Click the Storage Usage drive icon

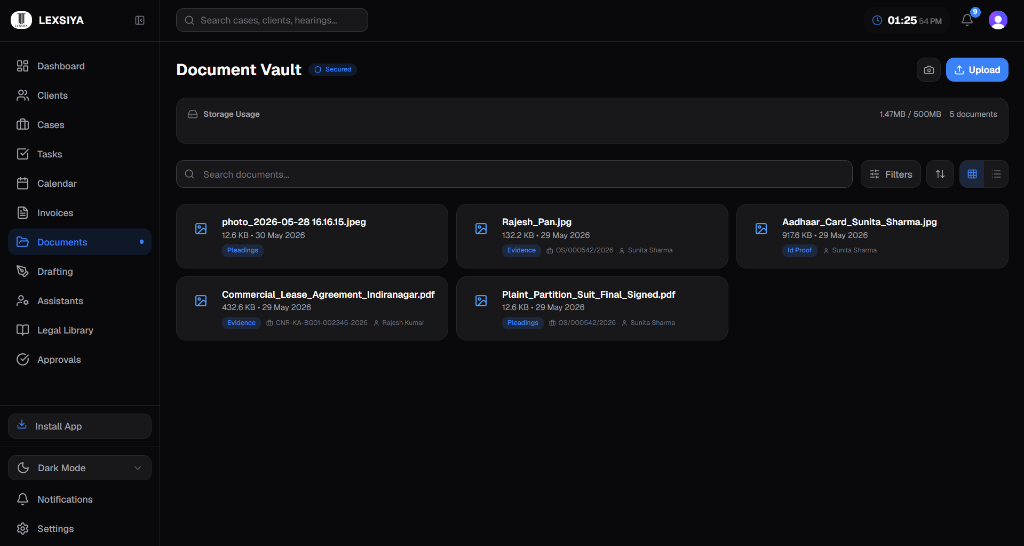click(x=193, y=114)
